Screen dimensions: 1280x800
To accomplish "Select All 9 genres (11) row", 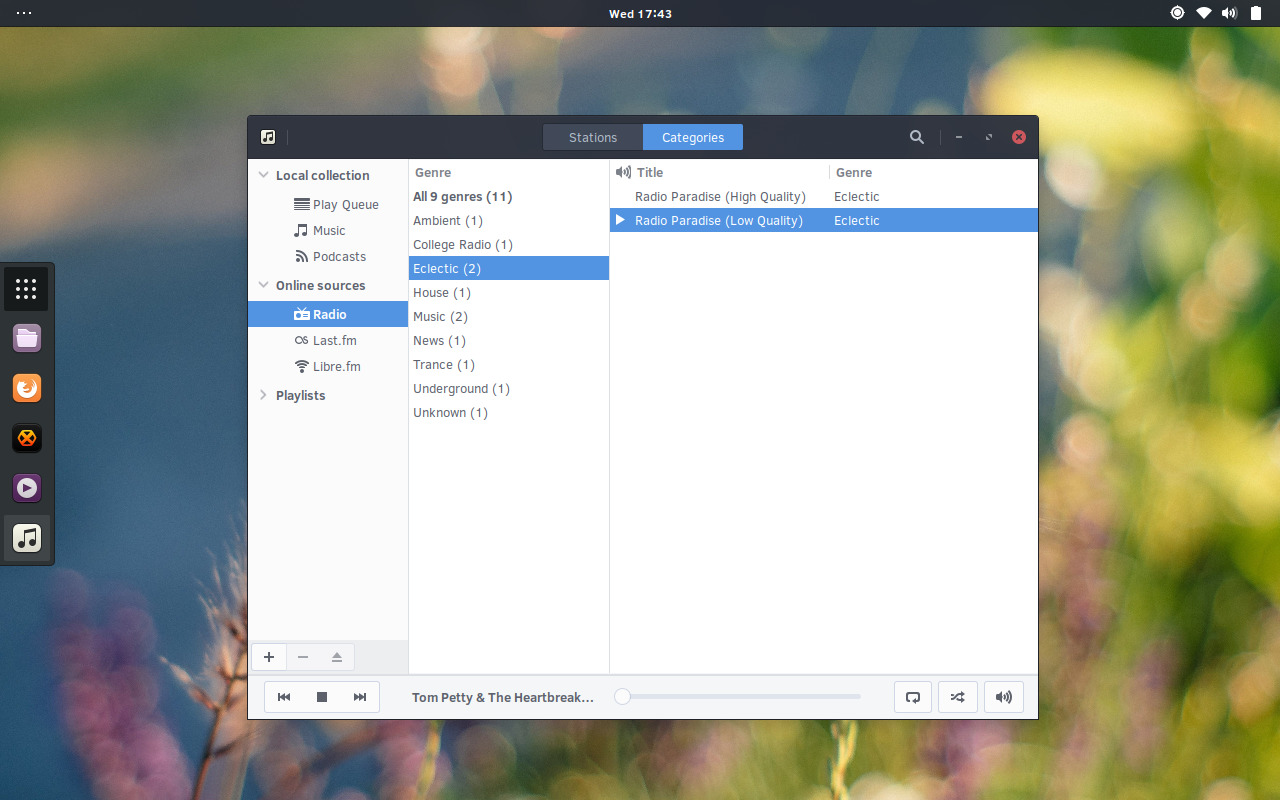I will 509,196.
